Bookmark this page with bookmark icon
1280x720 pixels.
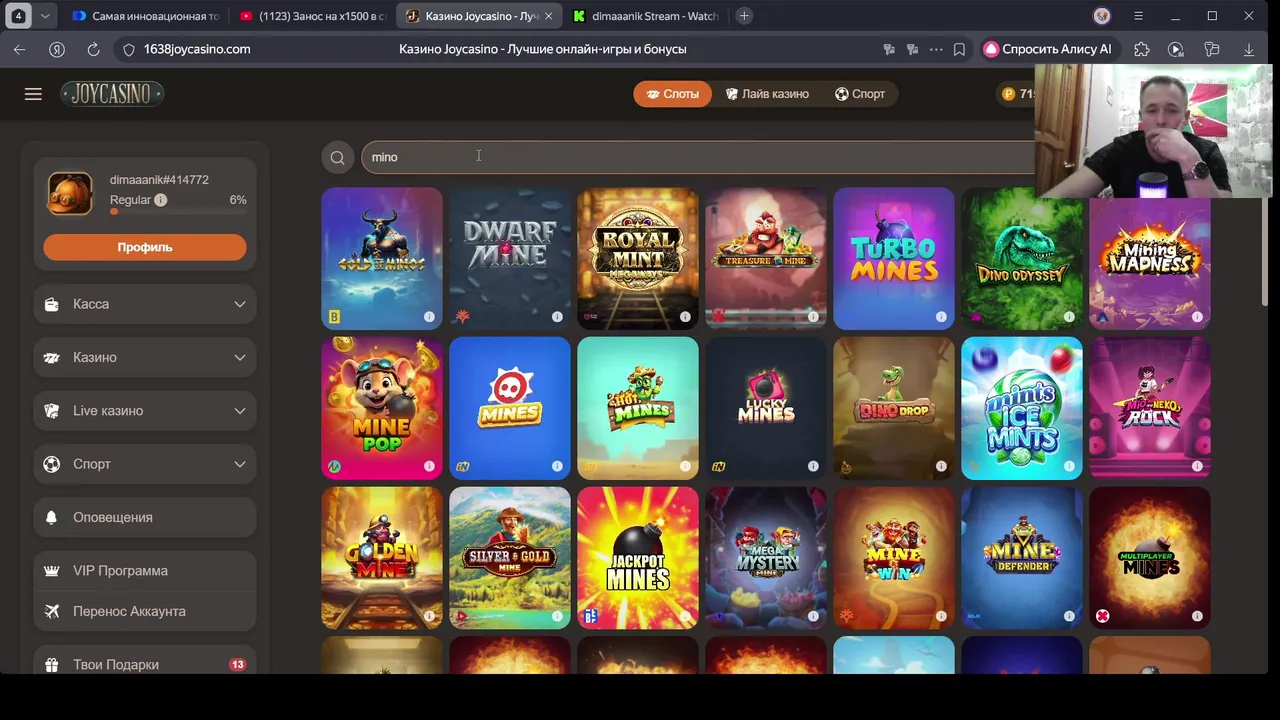[x=959, y=49]
